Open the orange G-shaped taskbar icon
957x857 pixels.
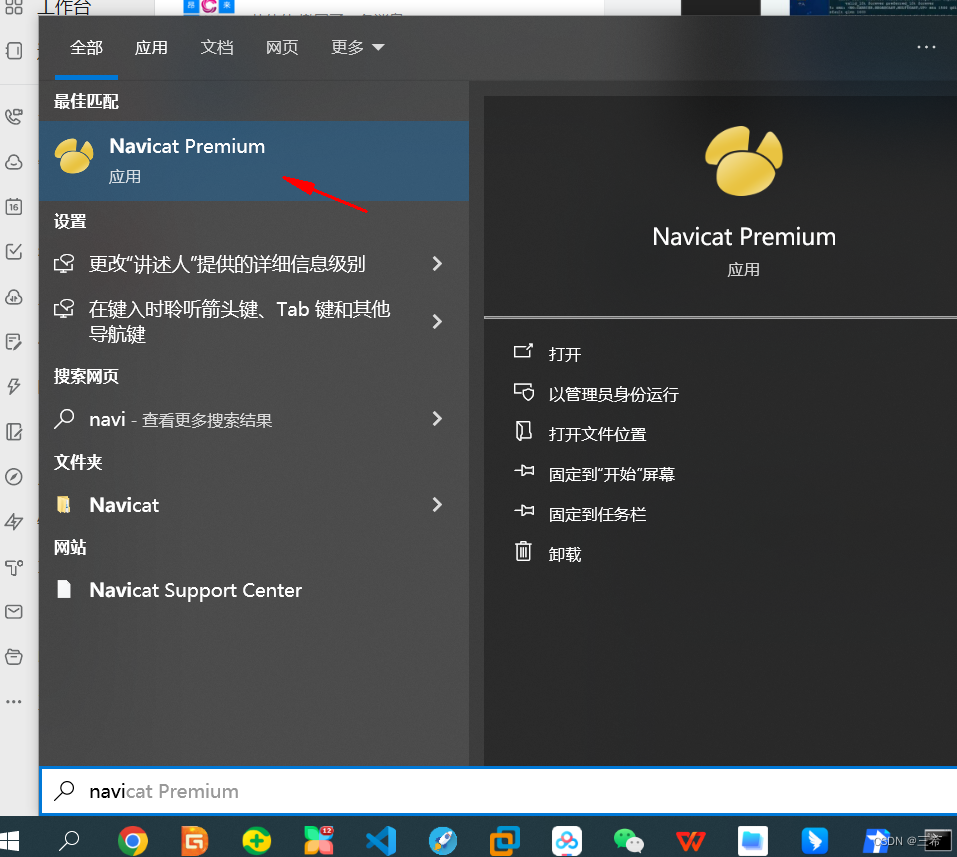[x=195, y=841]
